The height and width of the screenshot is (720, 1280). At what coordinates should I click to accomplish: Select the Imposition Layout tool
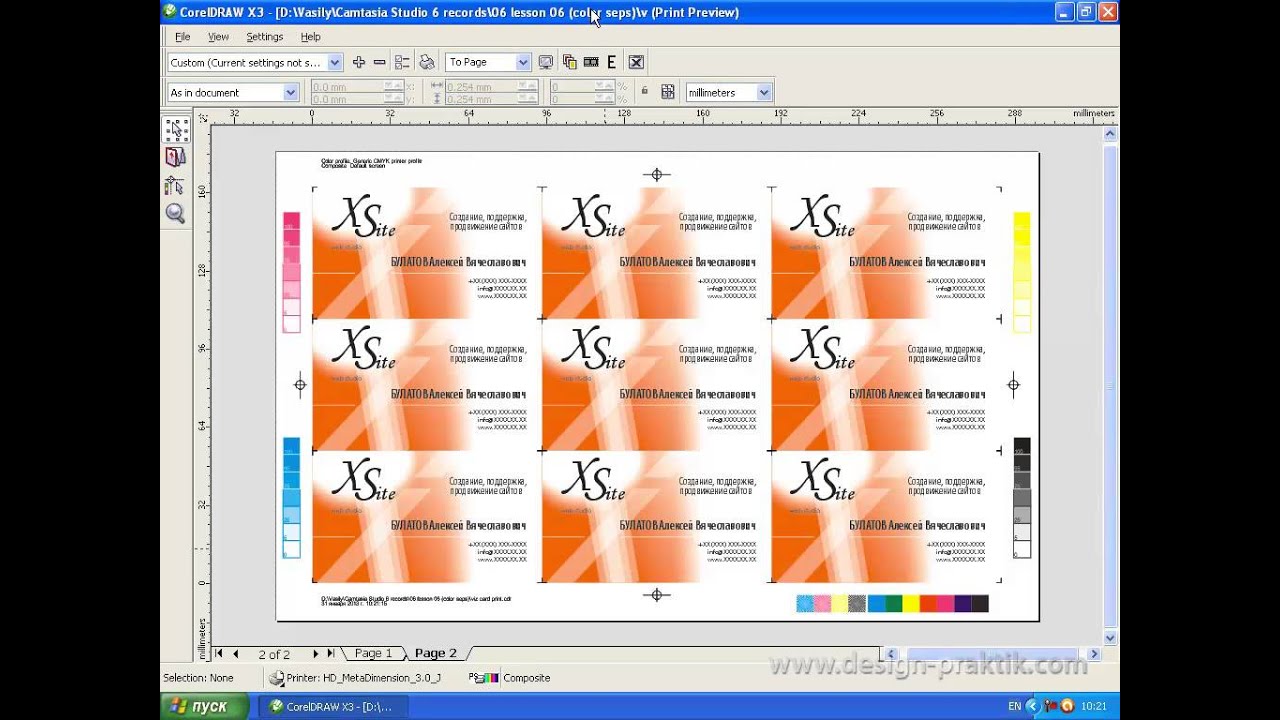coord(176,157)
